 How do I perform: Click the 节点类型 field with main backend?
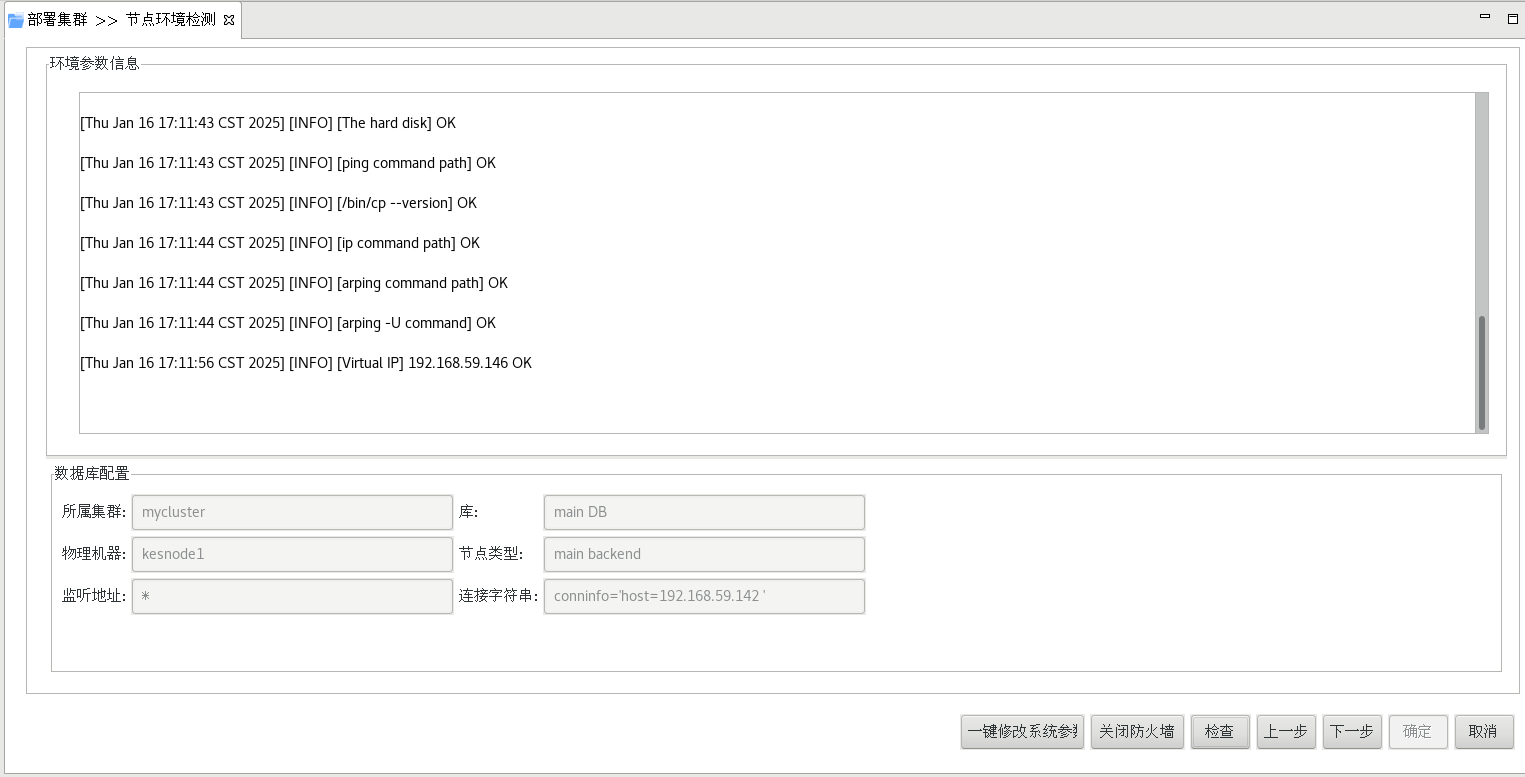click(x=703, y=554)
